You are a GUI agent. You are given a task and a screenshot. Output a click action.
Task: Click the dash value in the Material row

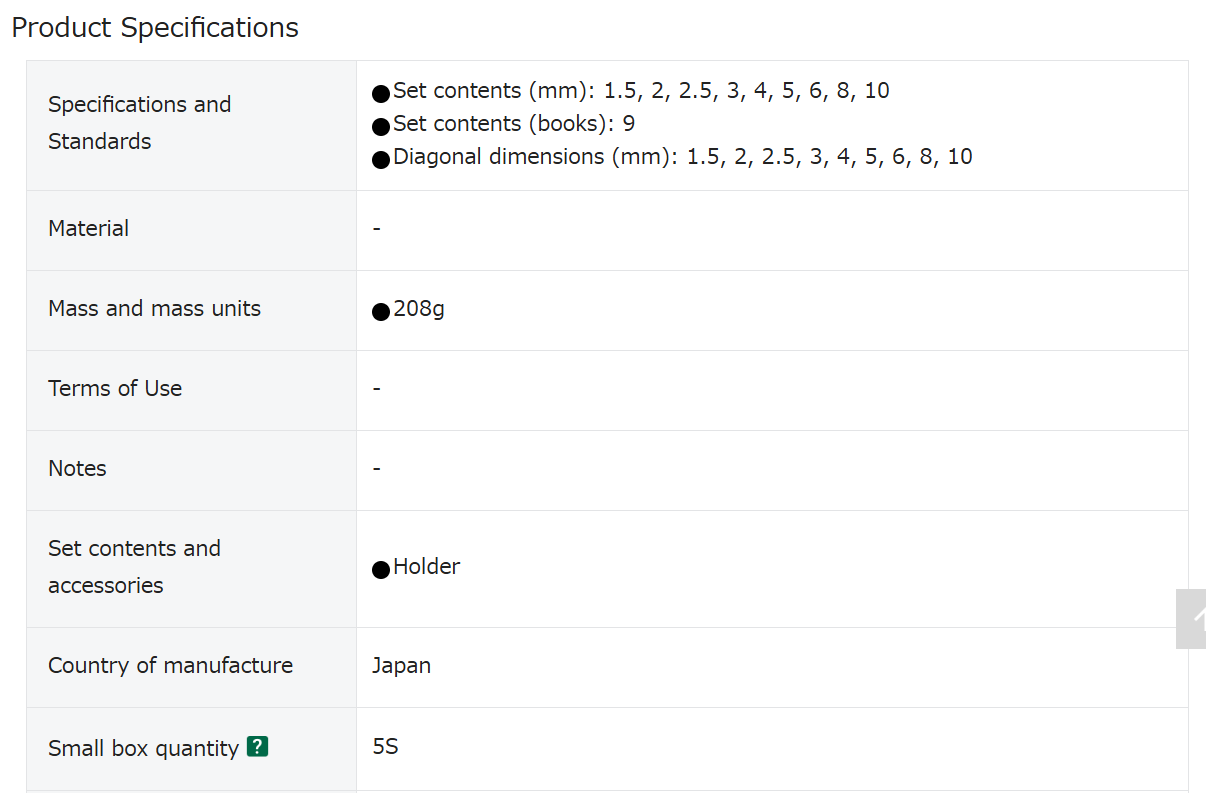click(376, 229)
